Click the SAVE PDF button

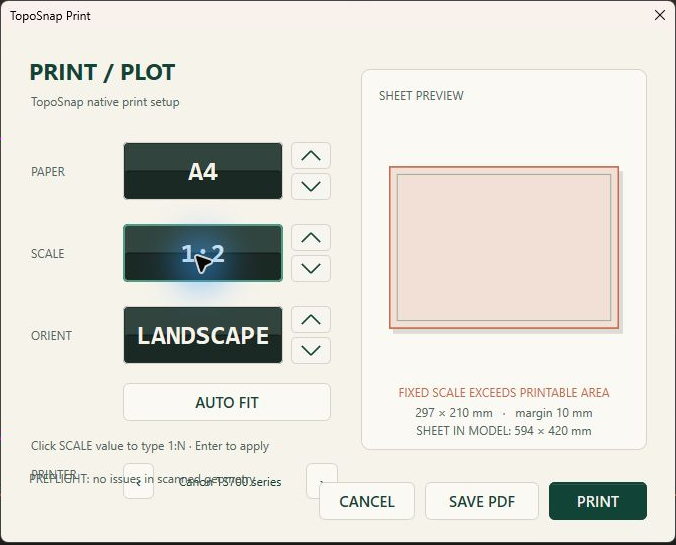(482, 501)
